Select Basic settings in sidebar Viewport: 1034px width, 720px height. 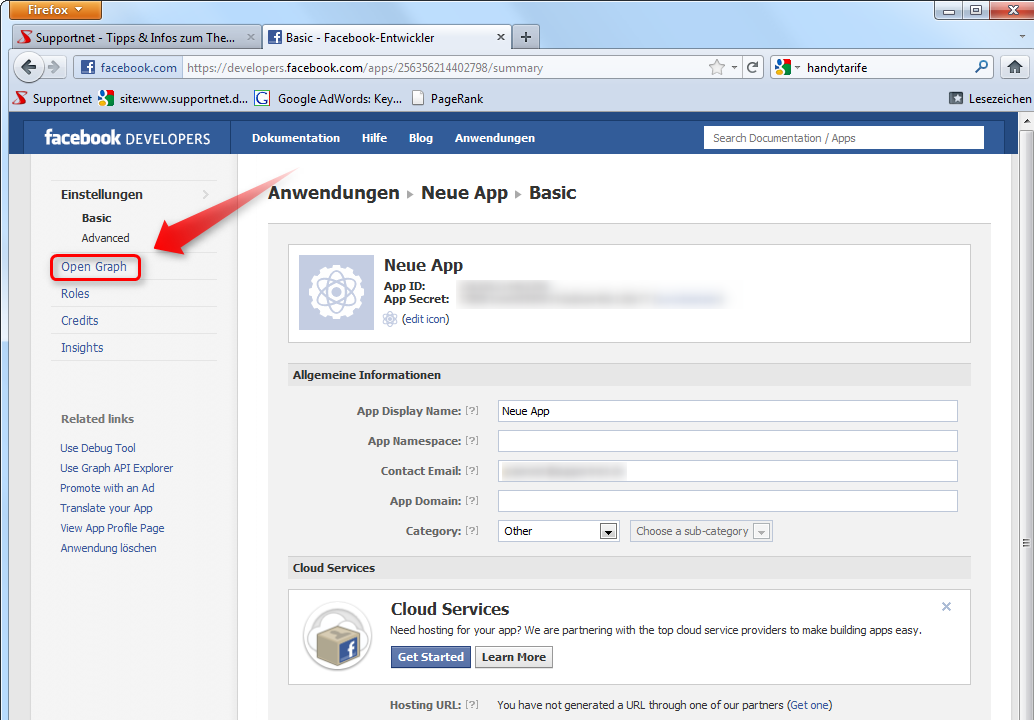(96, 218)
